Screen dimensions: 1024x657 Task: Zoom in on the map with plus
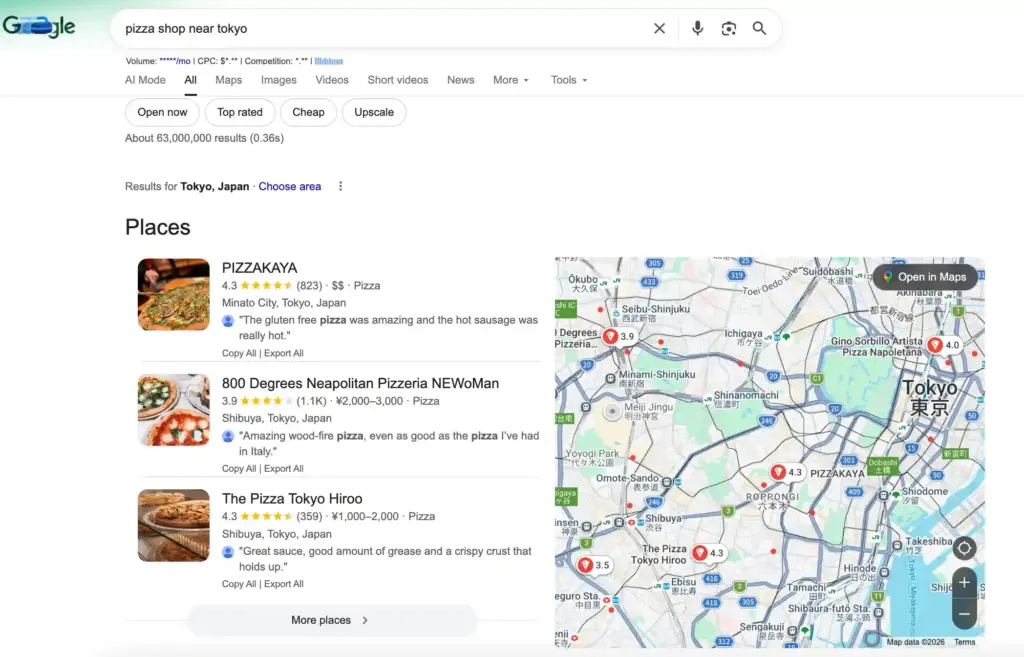964,583
